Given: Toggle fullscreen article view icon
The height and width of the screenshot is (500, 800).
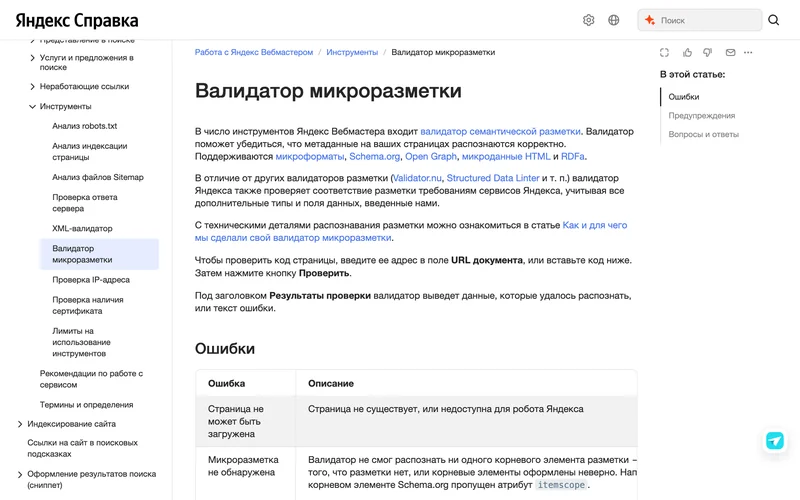Looking at the screenshot, I should pyautogui.click(x=664, y=53).
